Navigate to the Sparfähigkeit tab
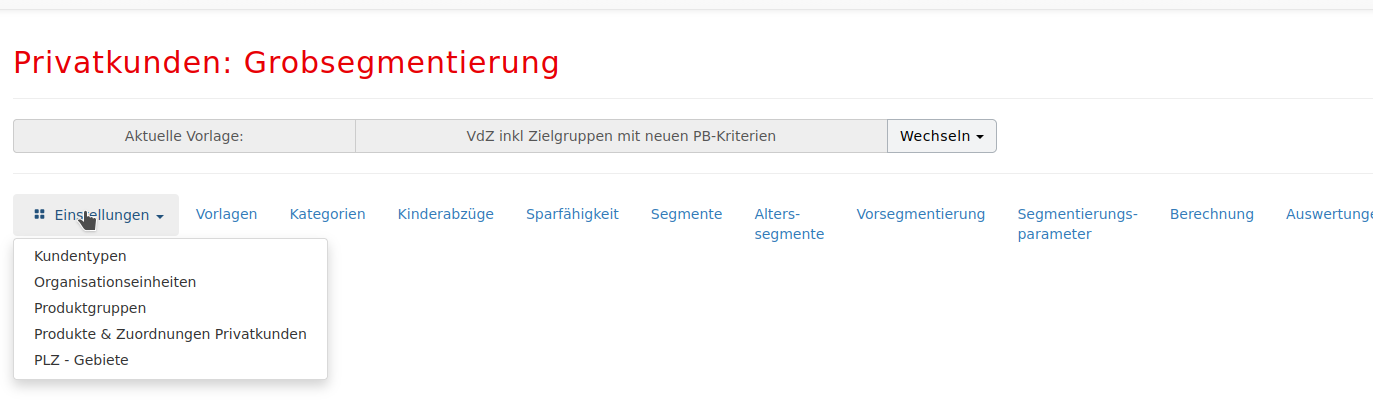 click(x=572, y=214)
